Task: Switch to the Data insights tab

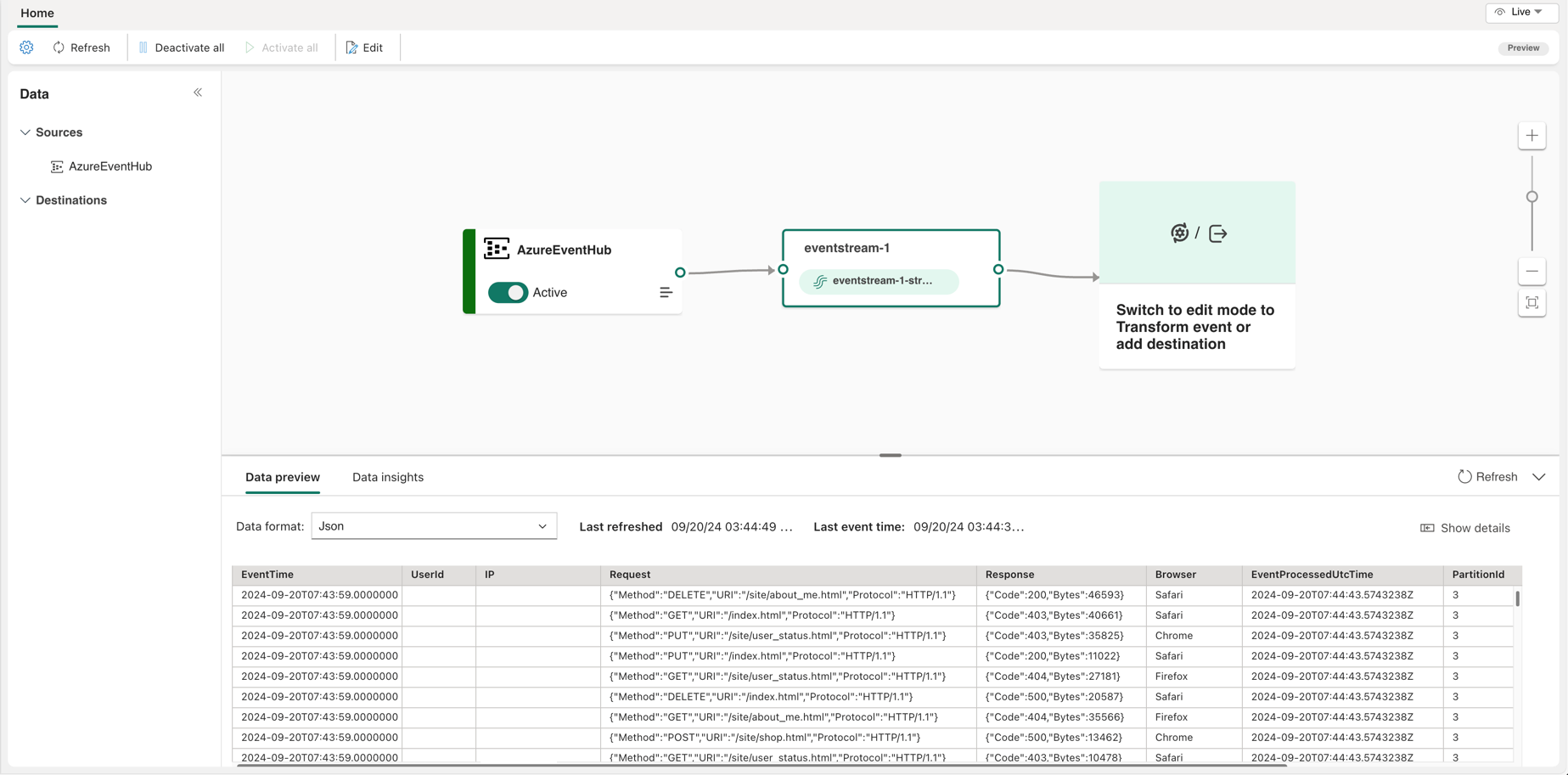Action: coord(387,477)
